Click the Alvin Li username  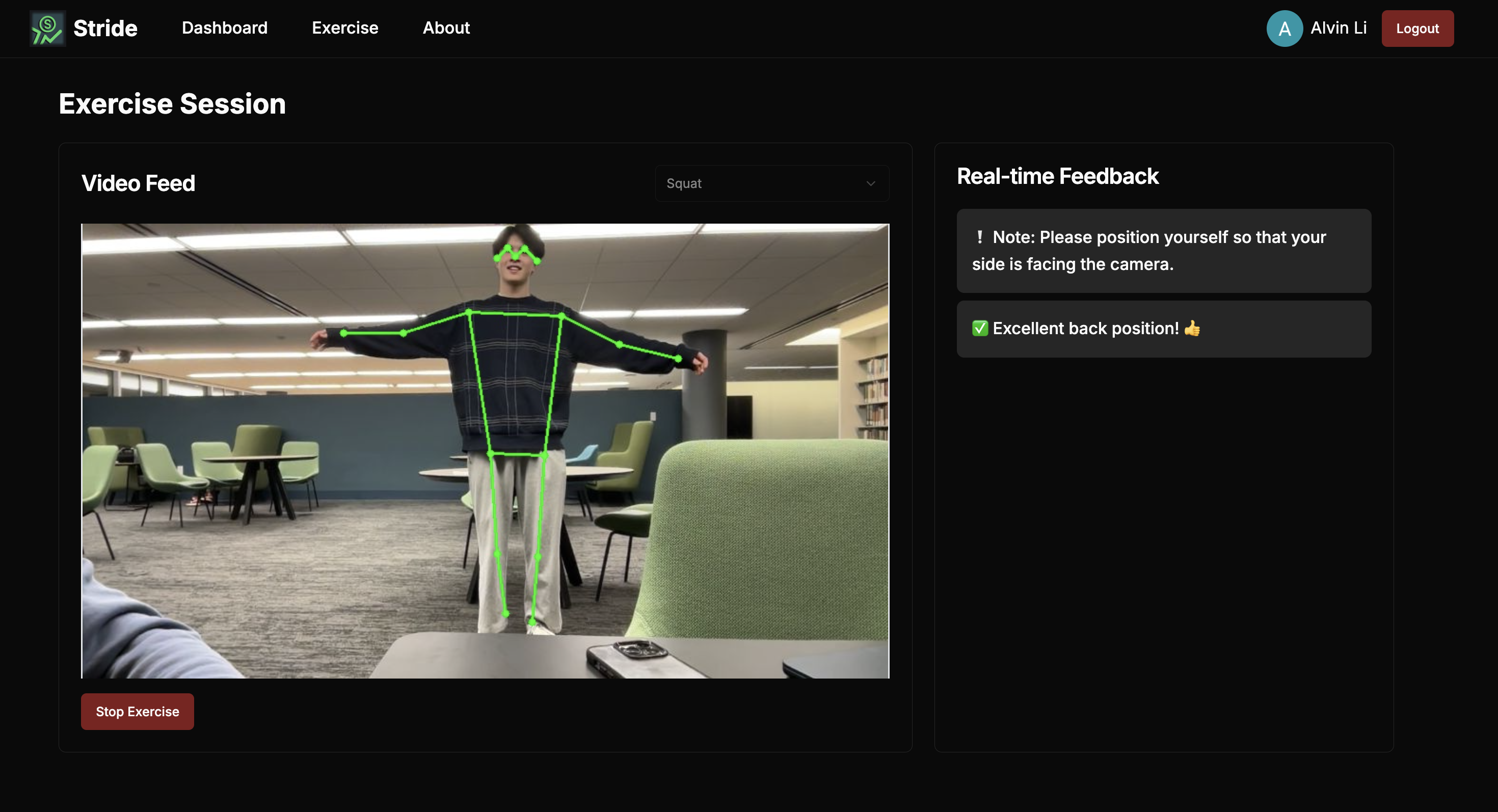pos(1338,28)
